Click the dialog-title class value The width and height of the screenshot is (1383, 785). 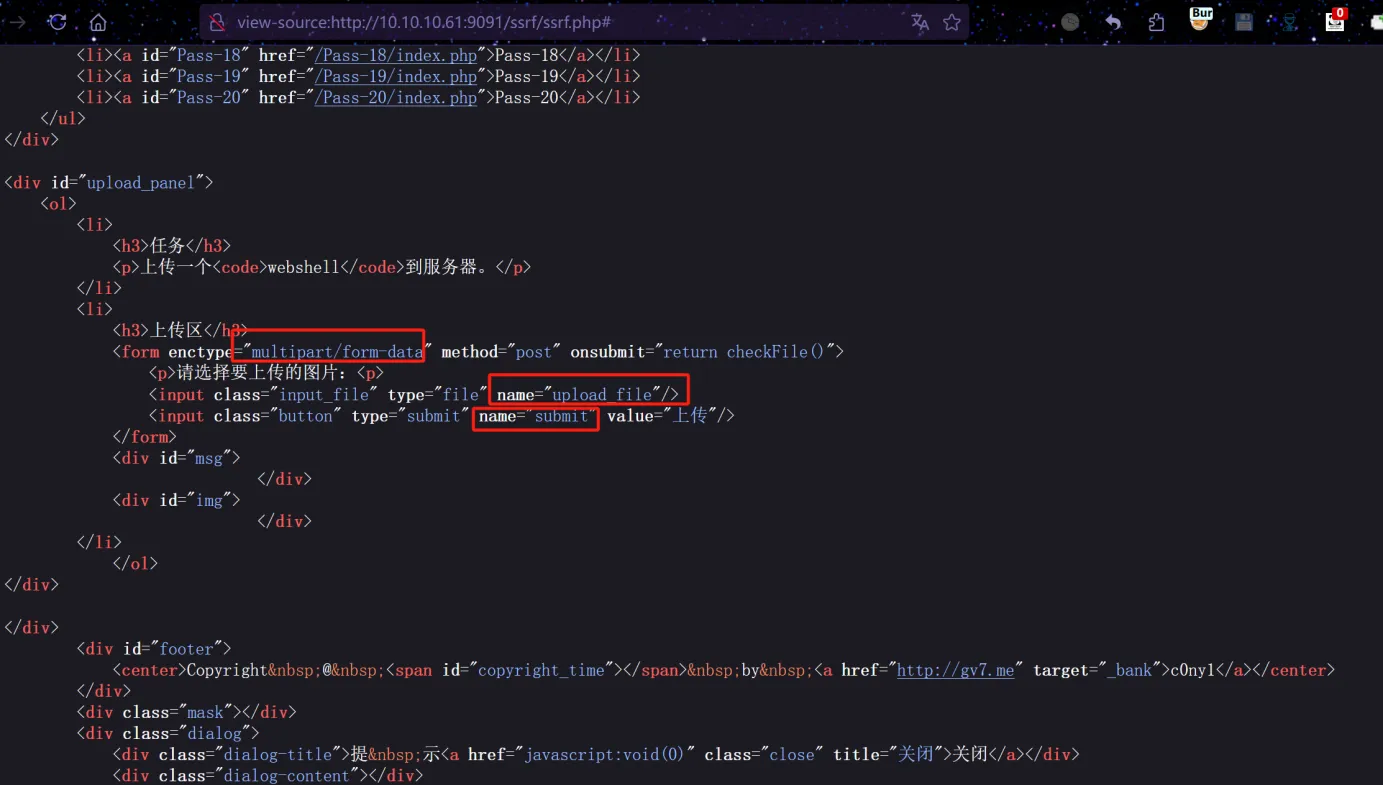(278, 754)
